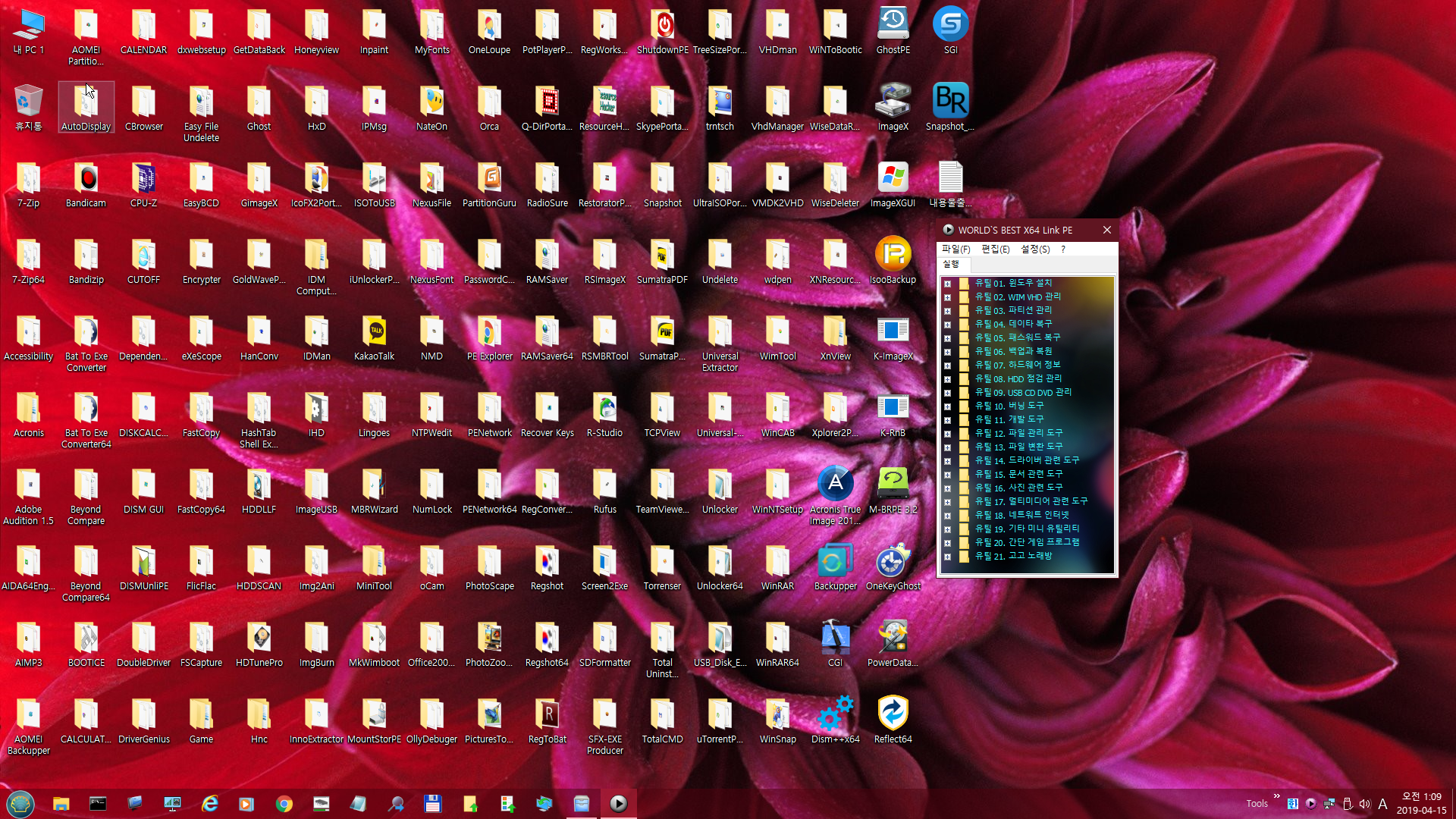Image resolution: width=1456 pixels, height=819 pixels.
Task: Click the Tools toolbar label on taskbar
Action: point(1257,804)
